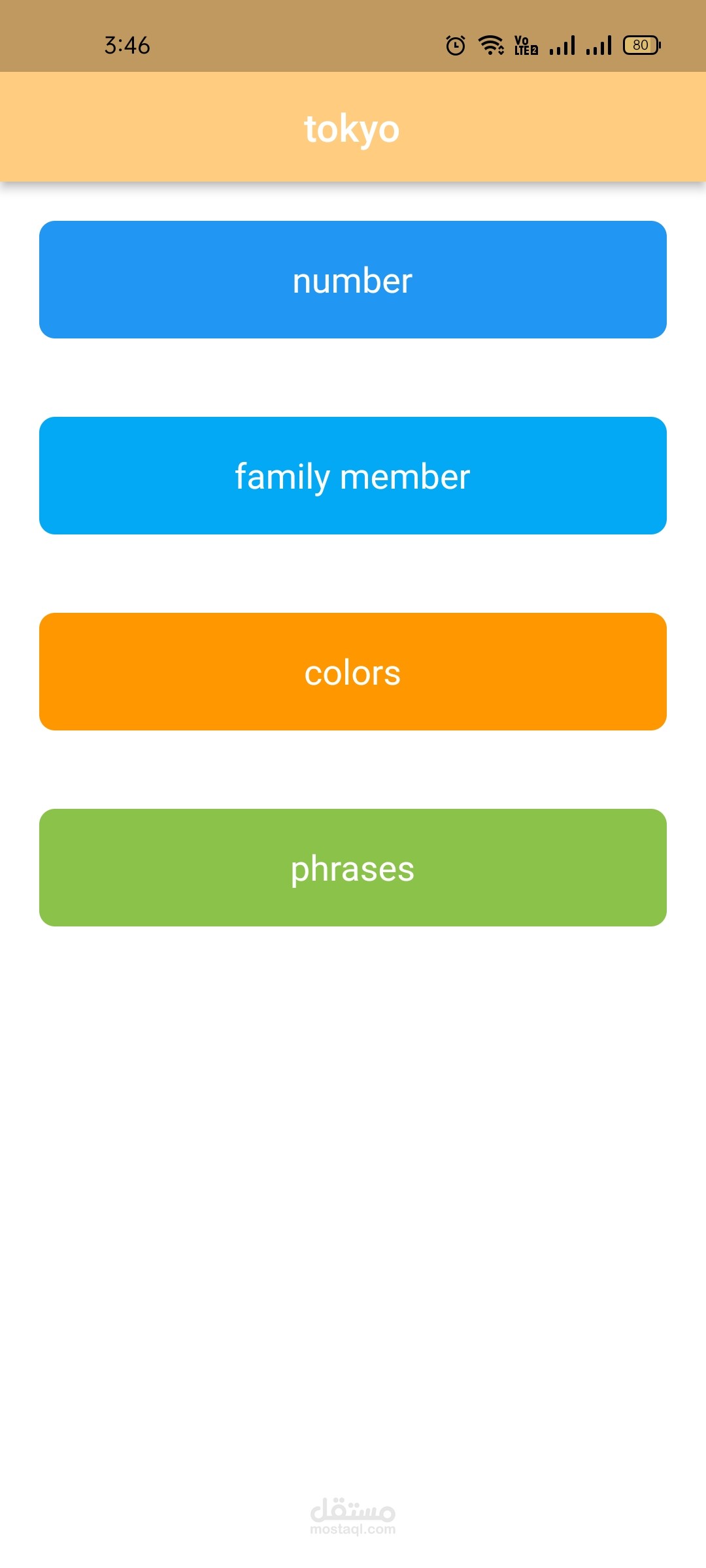Open the family member category

pos(353,476)
